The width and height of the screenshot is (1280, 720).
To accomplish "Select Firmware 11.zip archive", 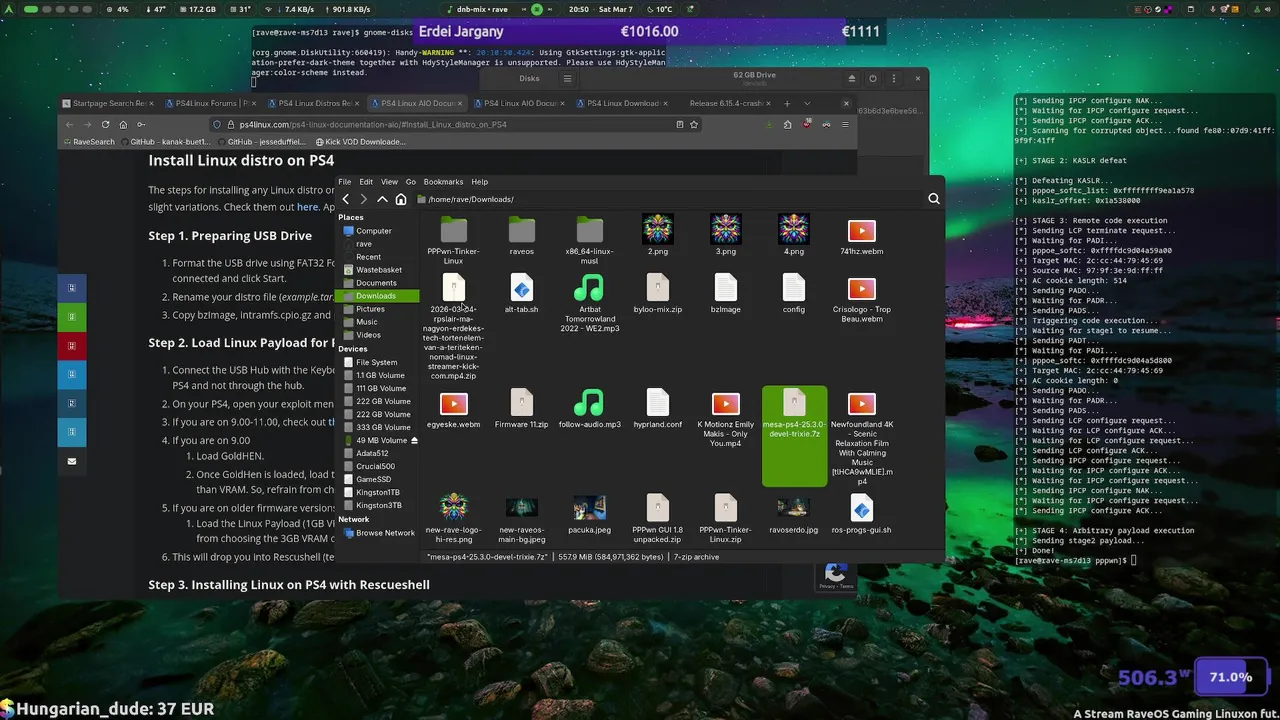I will tap(521, 409).
